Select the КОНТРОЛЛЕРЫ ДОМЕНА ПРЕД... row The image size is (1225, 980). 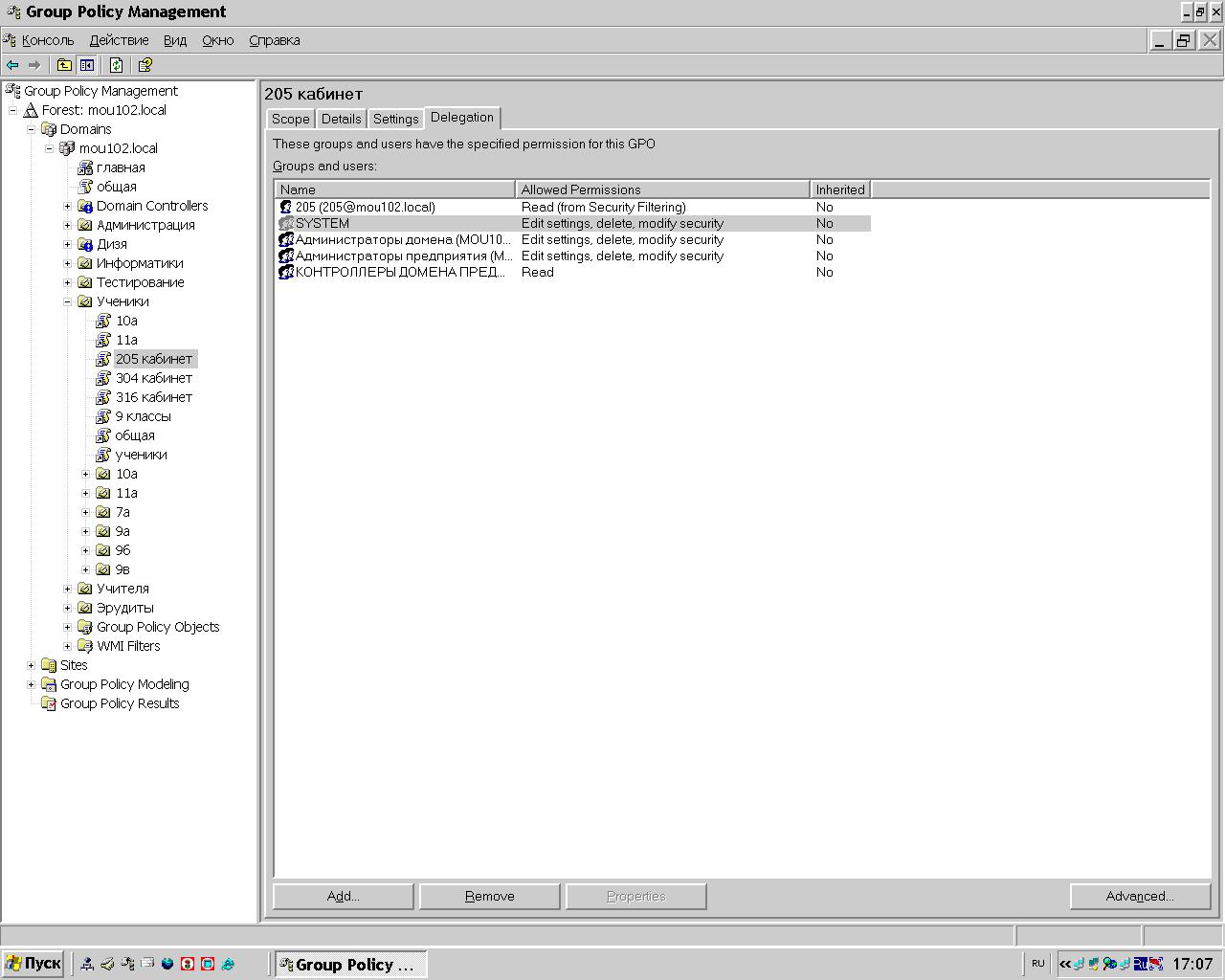[x=572, y=272]
